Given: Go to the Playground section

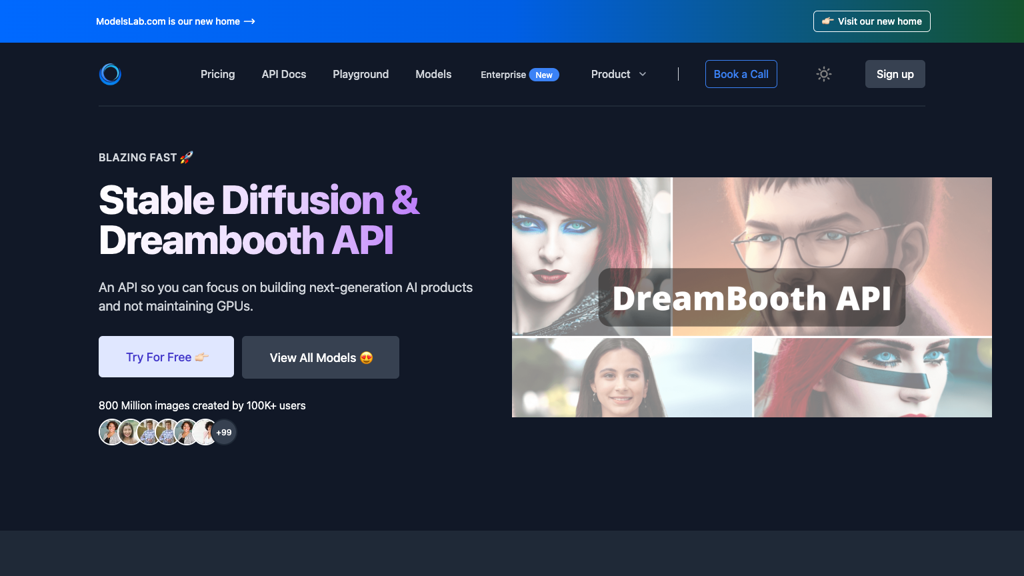Looking at the screenshot, I should [x=360, y=74].
